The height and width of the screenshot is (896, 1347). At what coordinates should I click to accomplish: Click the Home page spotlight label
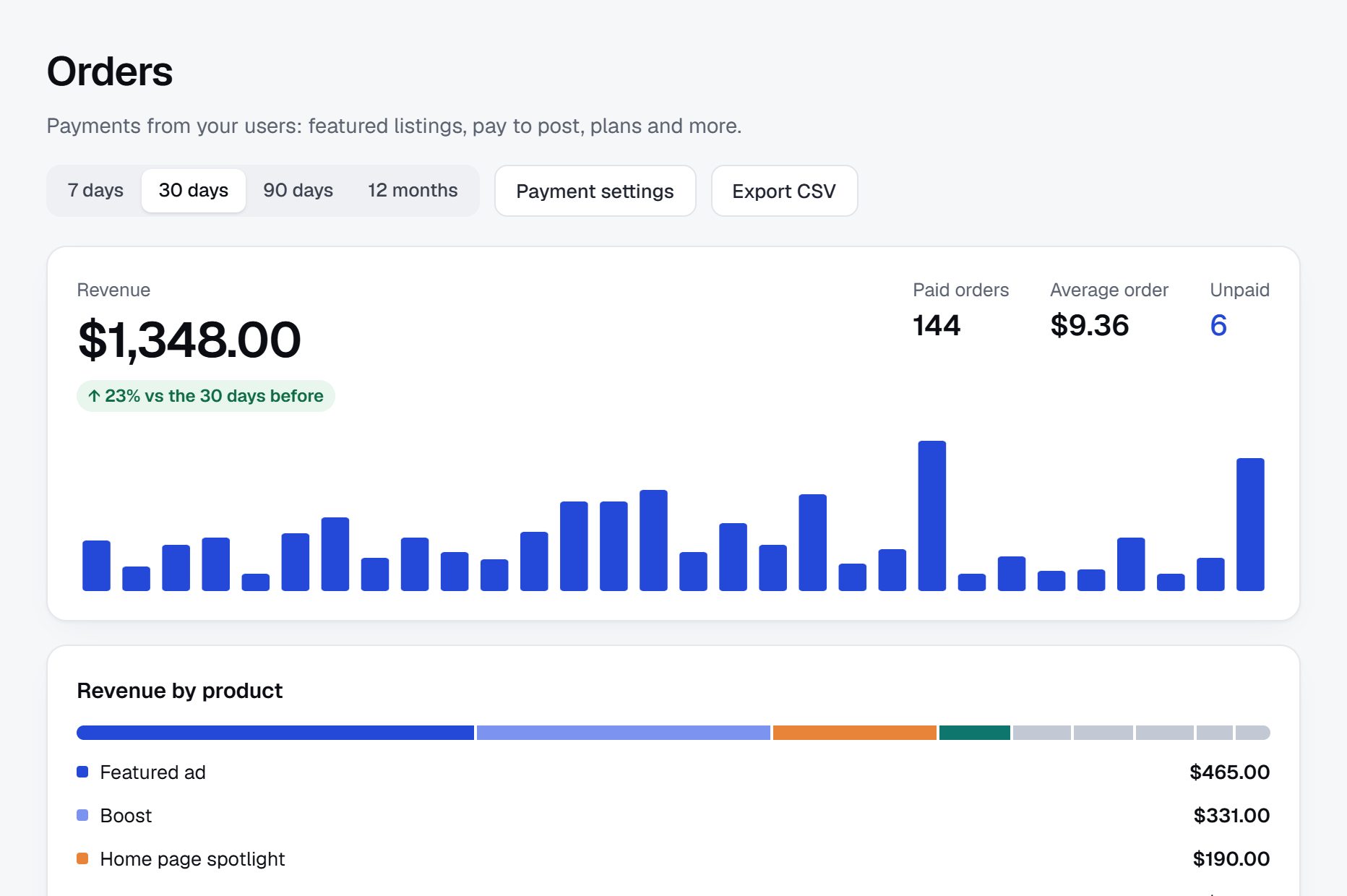click(x=192, y=859)
